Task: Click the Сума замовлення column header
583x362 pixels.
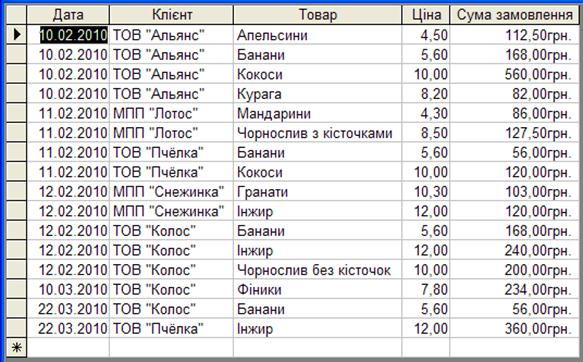Action: (x=515, y=14)
